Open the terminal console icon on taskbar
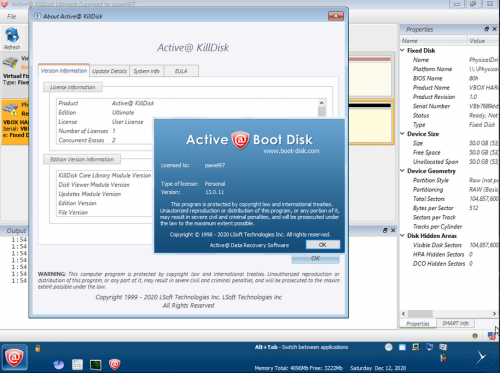The height and width of the screenshot is (373, 500). coord(96,364)
